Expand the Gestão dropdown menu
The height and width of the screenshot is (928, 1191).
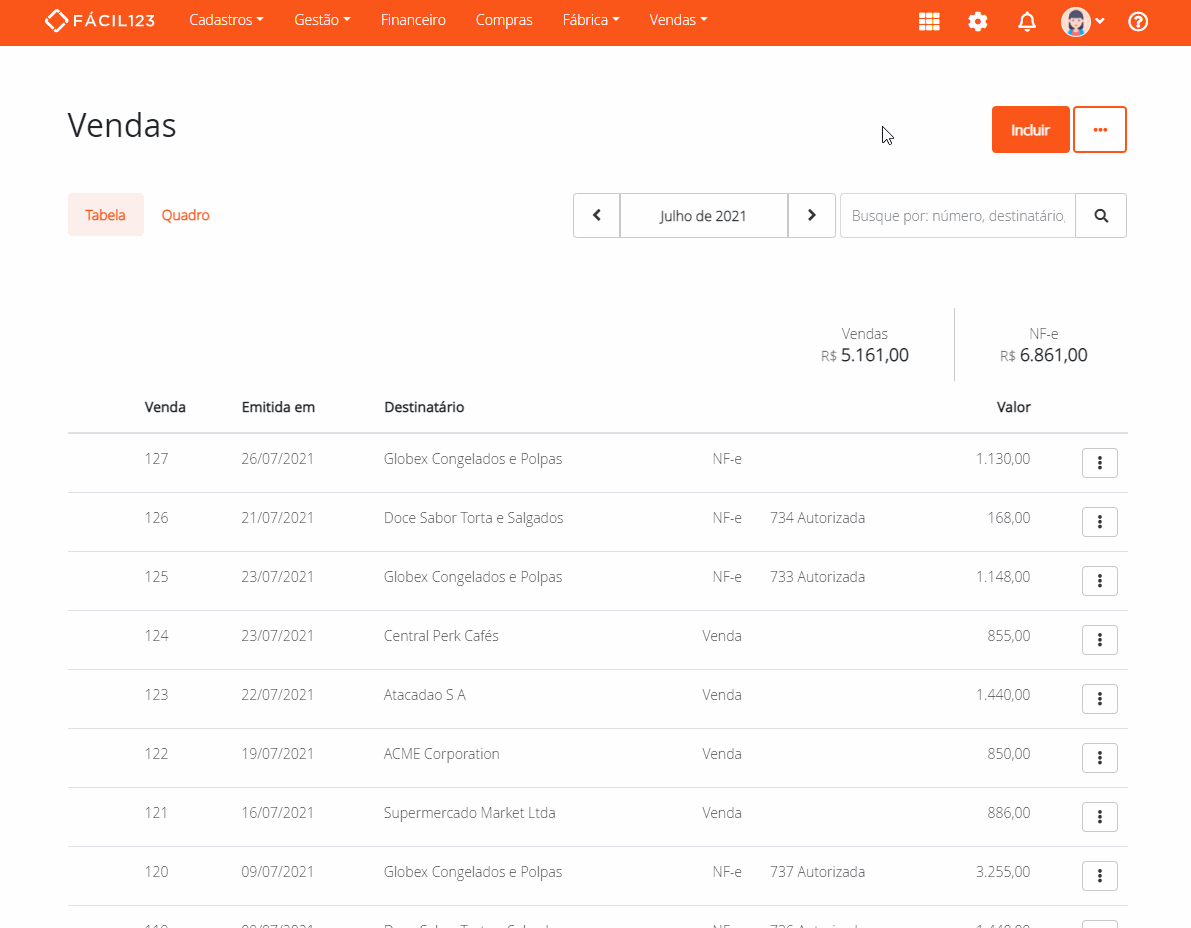tap(322, 20)
